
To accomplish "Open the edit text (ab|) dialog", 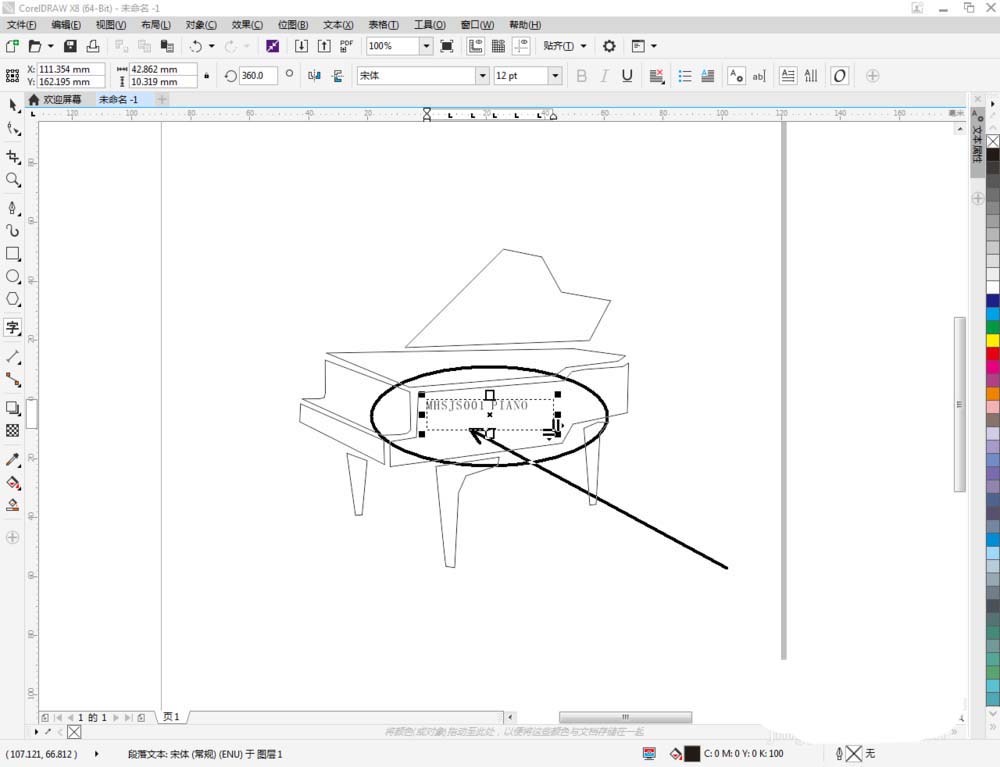I will click(759, 76).
